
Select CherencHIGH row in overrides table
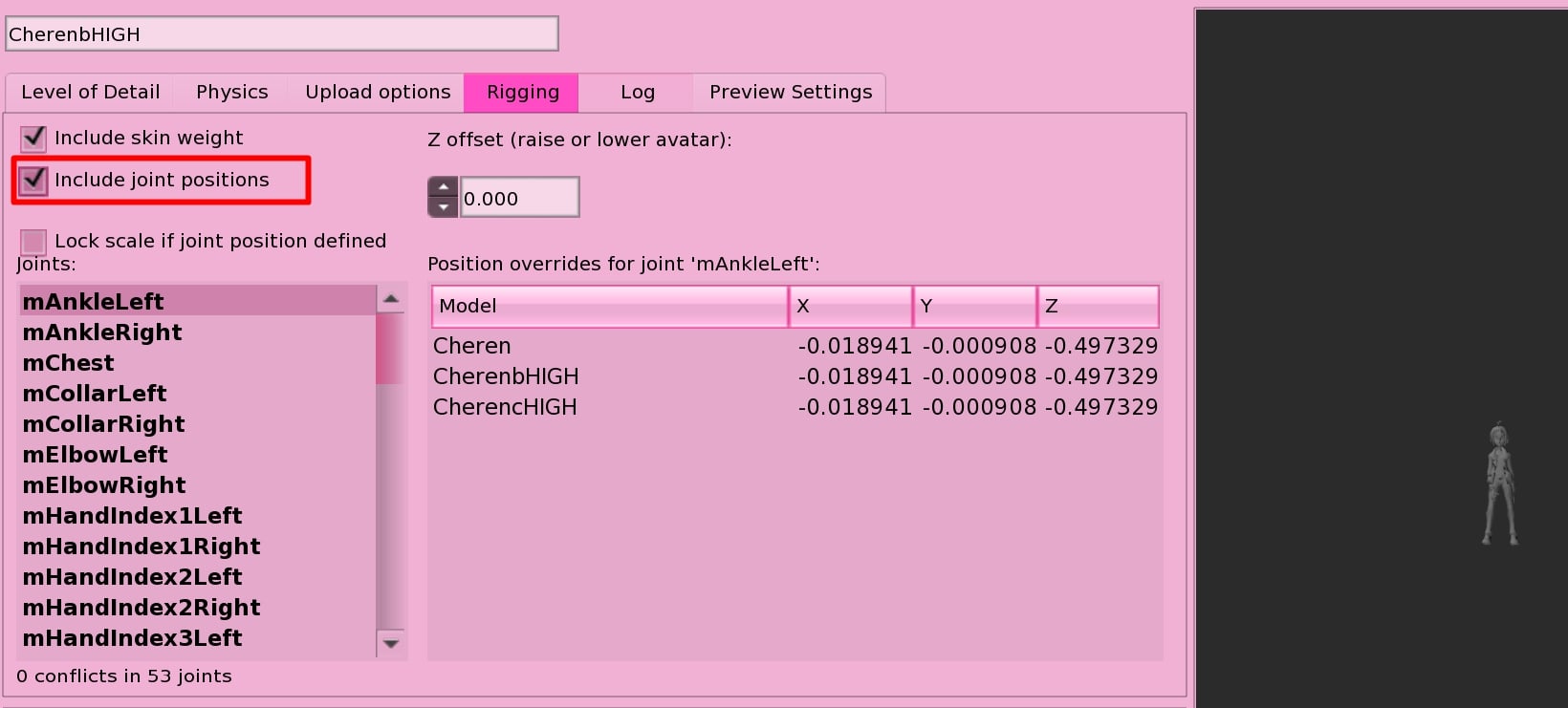pos(795,407)
